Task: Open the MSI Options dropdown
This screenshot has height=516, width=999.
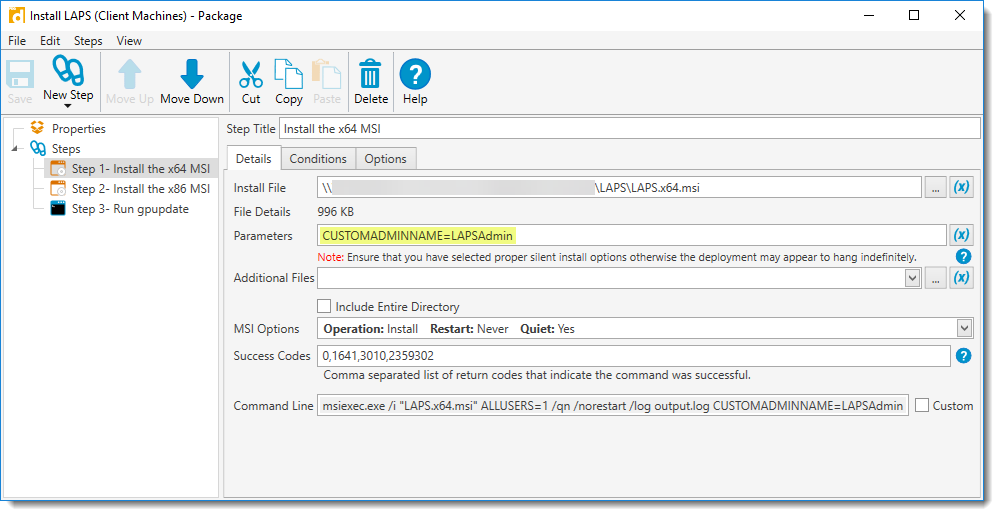Action: point(964,328)
